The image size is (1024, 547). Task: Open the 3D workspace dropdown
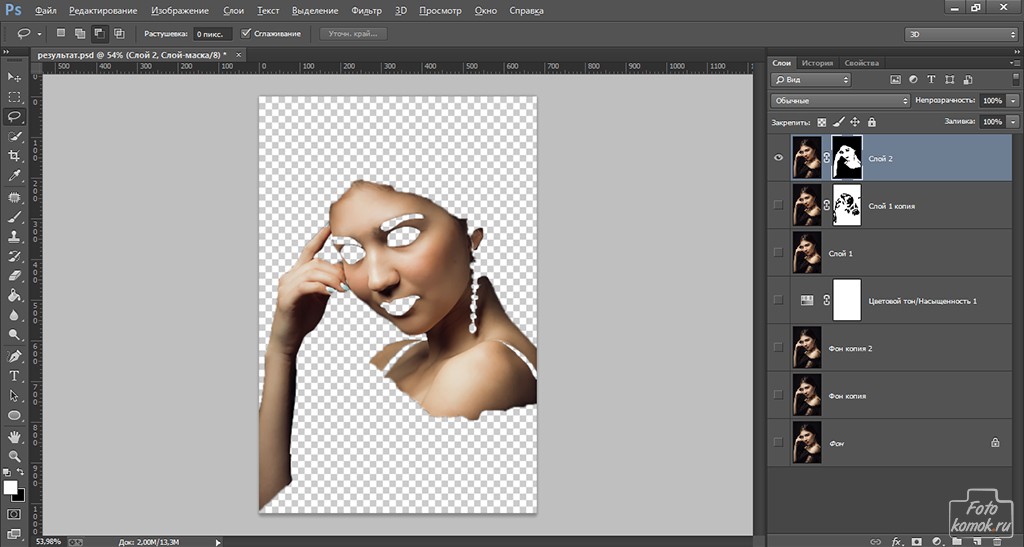(x=960, y=34)
